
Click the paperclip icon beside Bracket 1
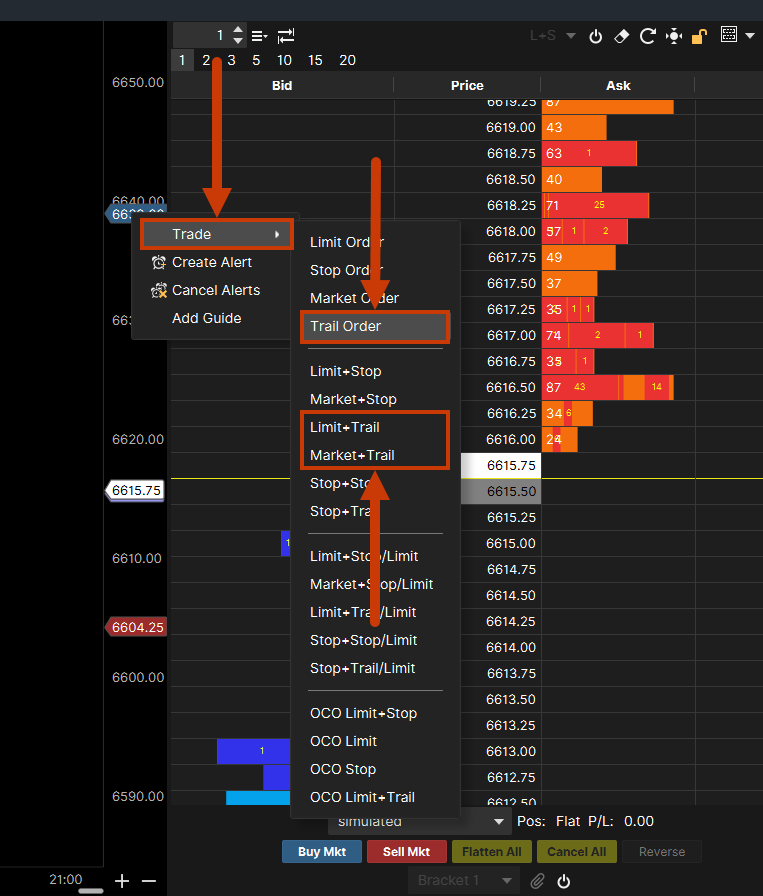[x=537, y=881]
